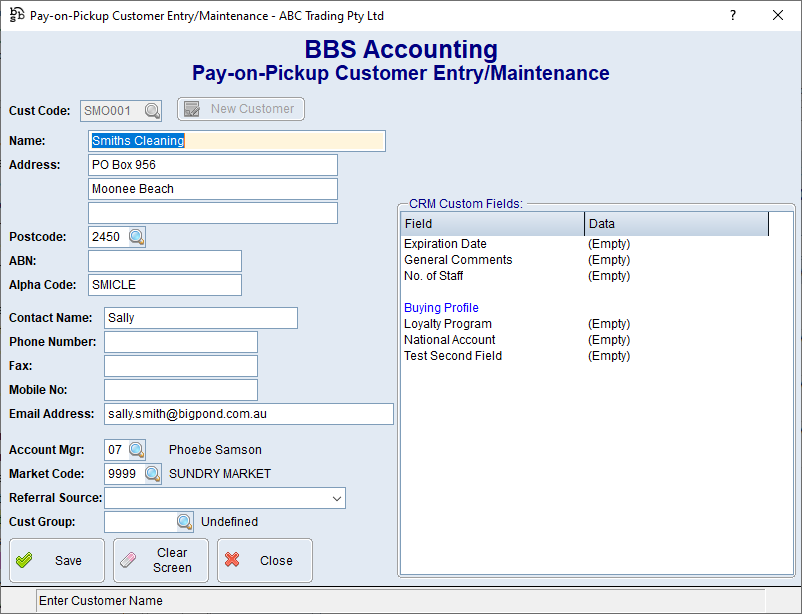Click the New Customer button
Image resolution: width=802 pixels, height=614 pixels.
(241, 109)
